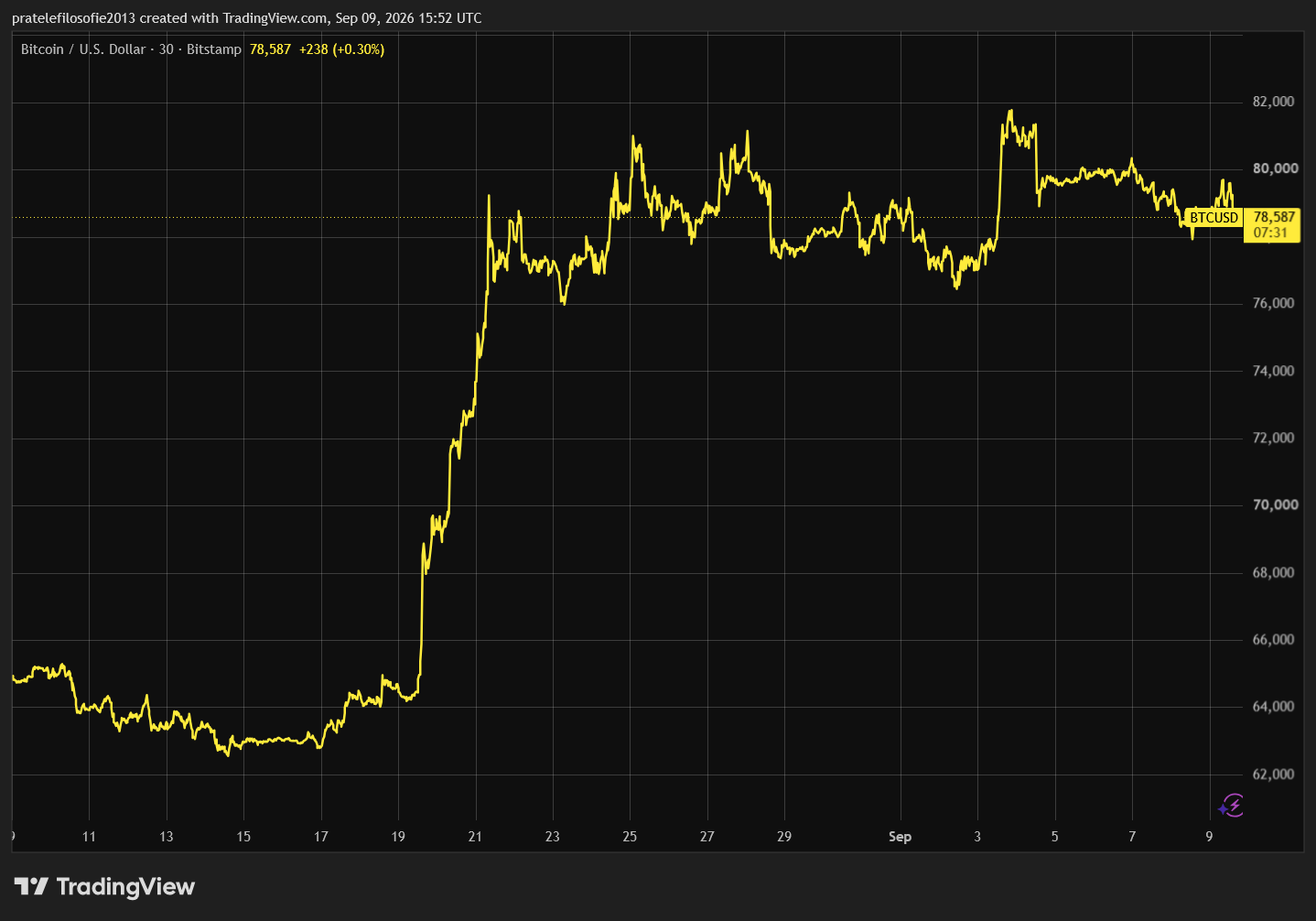
Task: Click the 70,000 price axis label
Action: coord(1276,504)
